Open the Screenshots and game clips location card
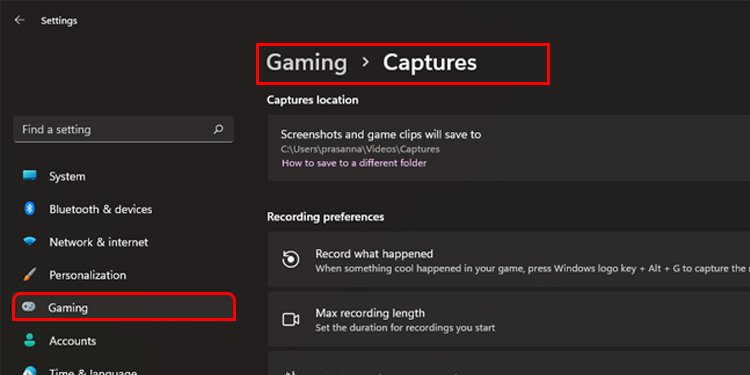Viewport: 750px width, 375px height. point(508,148)
